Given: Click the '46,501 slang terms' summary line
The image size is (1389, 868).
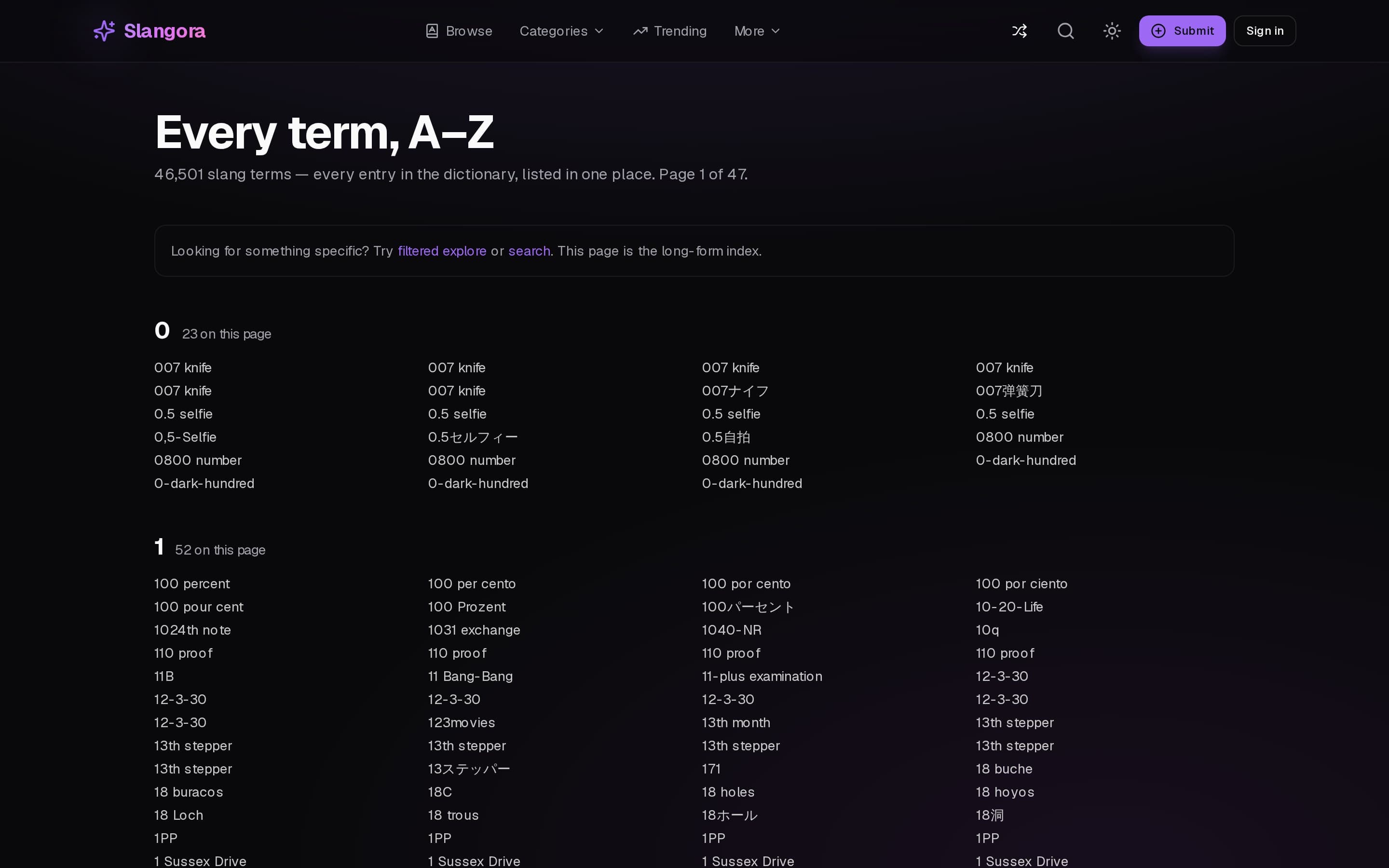Looking at the screenshot, I should (451, 175).
